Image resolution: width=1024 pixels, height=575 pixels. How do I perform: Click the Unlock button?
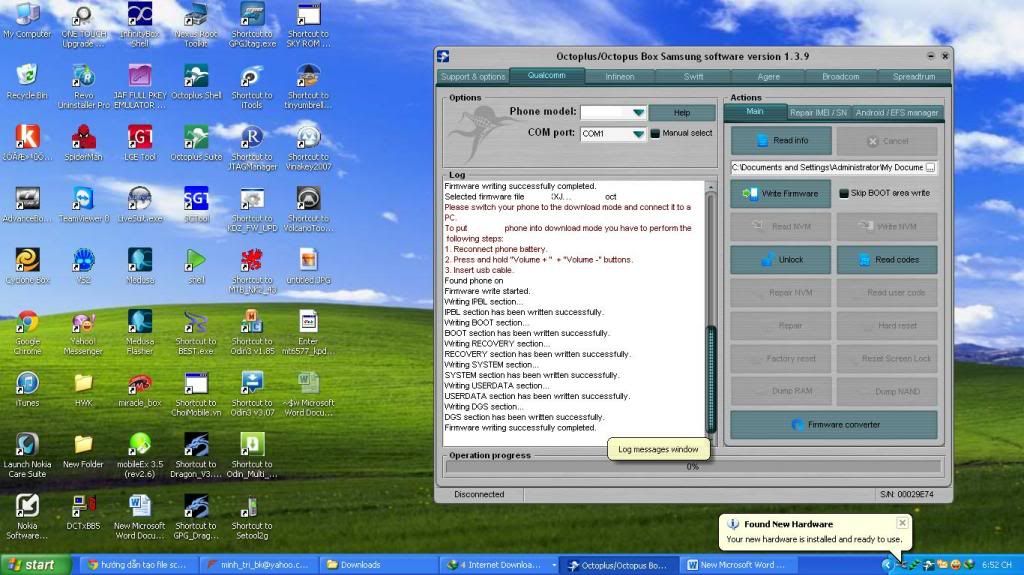pos(781,259)
